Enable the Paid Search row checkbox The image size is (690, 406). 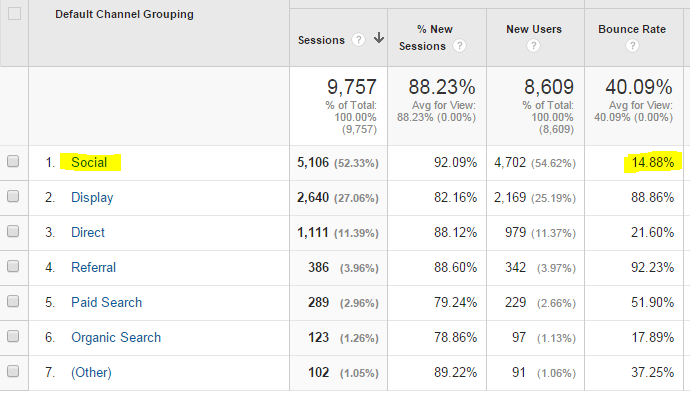click(13, 302)
